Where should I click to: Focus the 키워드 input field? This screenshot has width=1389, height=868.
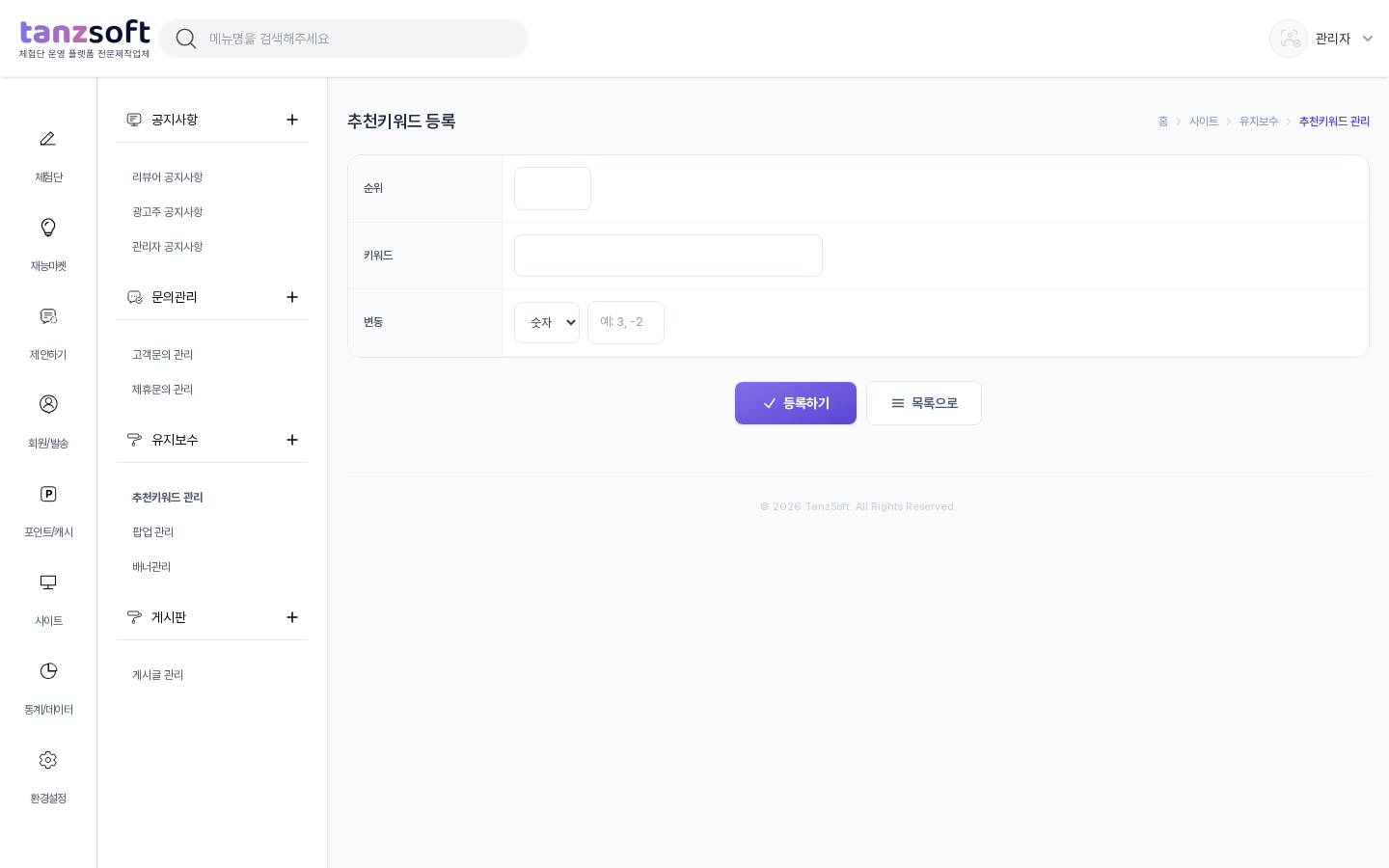click(x=668, y=256)
